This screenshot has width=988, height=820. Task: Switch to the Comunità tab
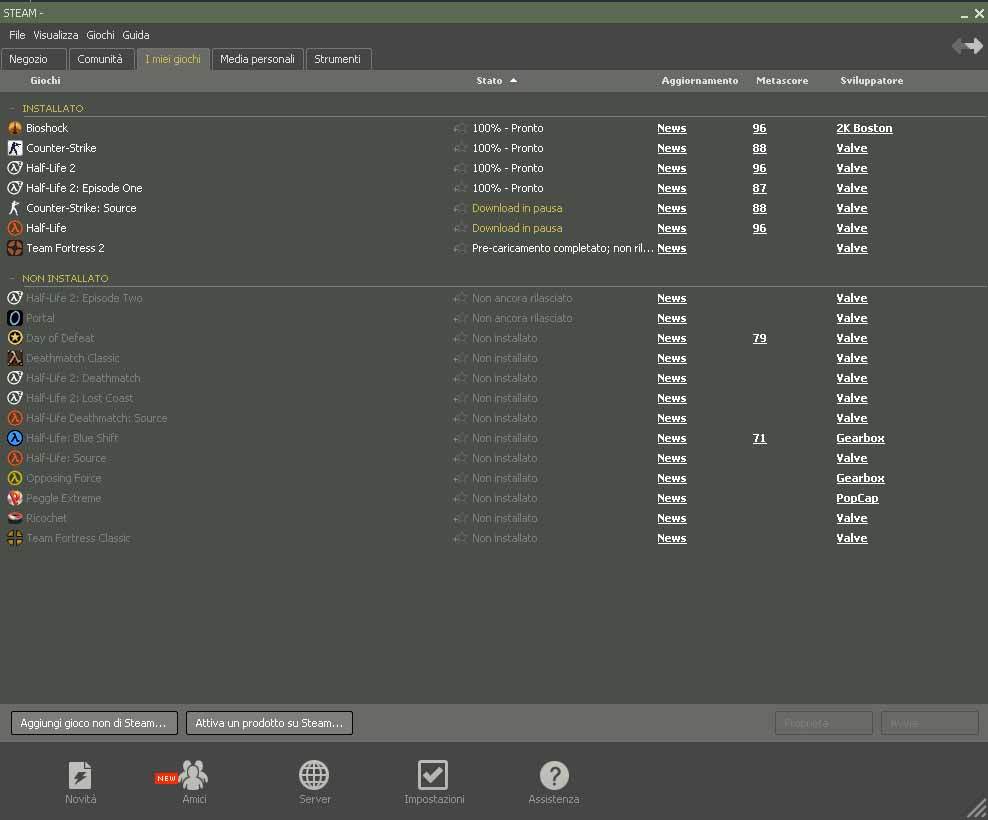(x=101, y=59)
